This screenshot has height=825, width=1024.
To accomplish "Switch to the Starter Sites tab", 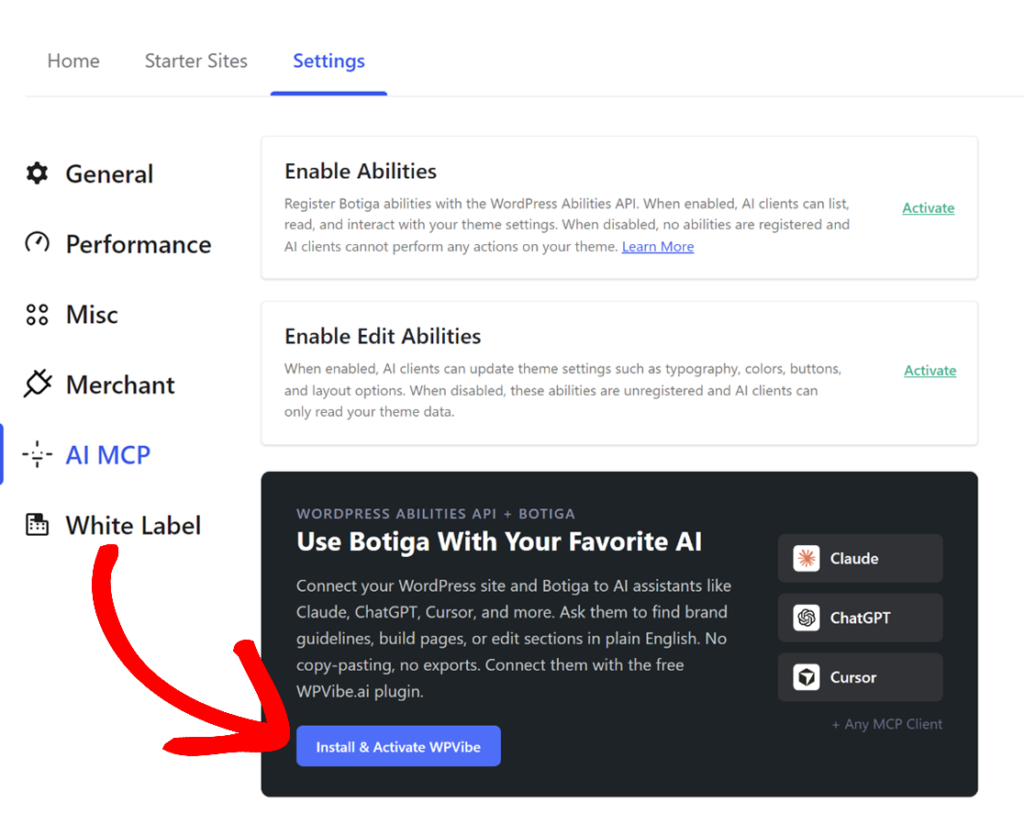I will pyautogui.click(x=196, y=61).
